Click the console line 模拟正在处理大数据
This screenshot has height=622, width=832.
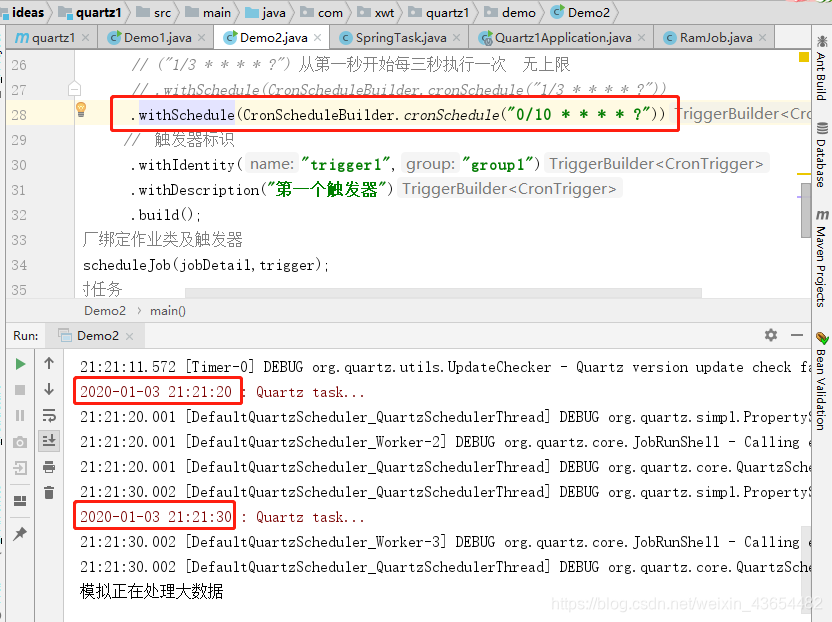151,591
